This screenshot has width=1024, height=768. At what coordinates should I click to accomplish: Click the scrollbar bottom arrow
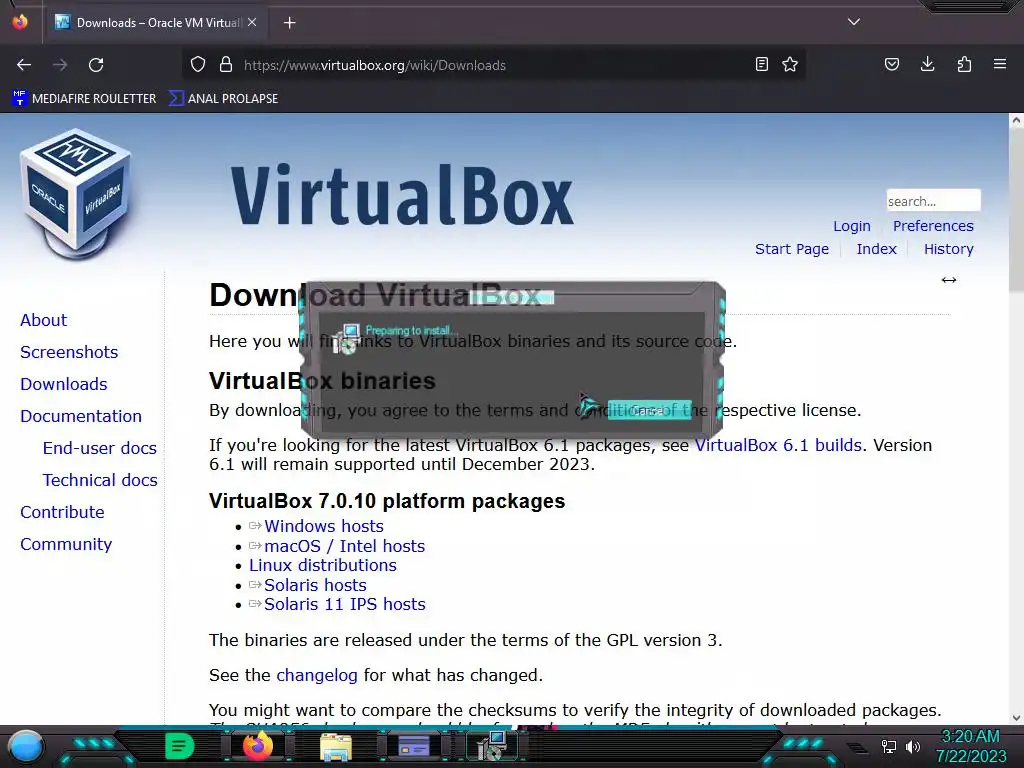tap(1016, 718)
